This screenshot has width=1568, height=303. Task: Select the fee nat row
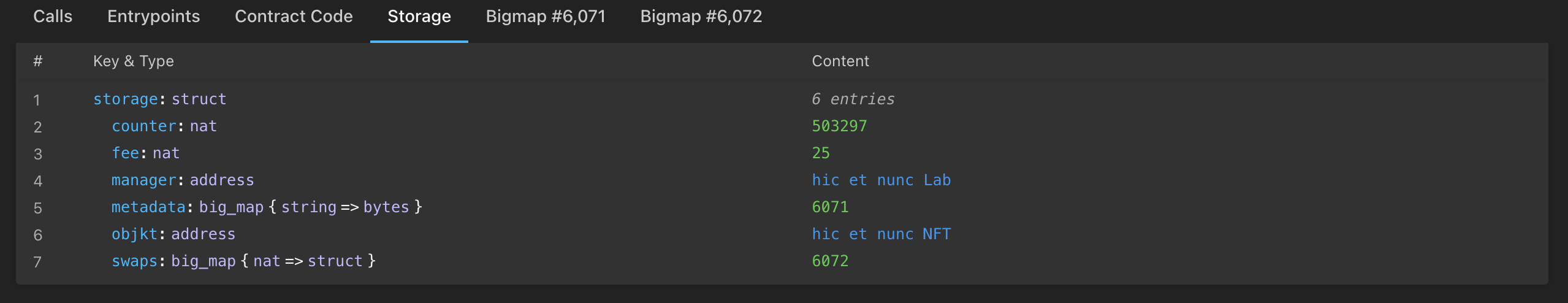point(145,153)
